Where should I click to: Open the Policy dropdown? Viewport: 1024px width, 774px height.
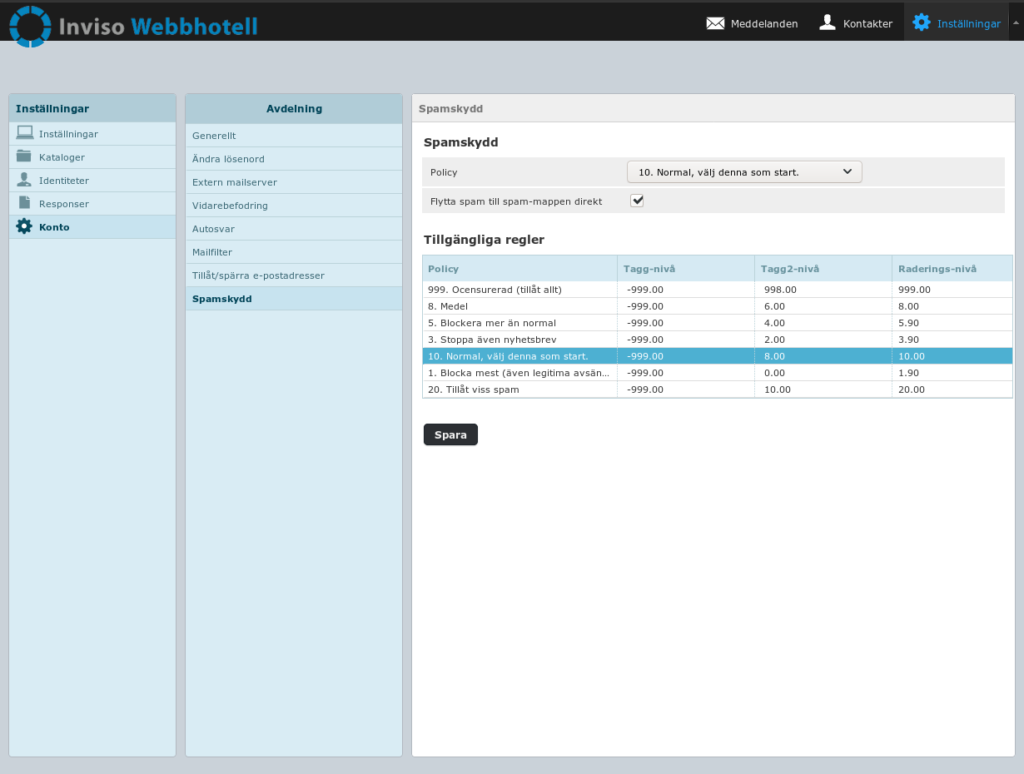744,172
